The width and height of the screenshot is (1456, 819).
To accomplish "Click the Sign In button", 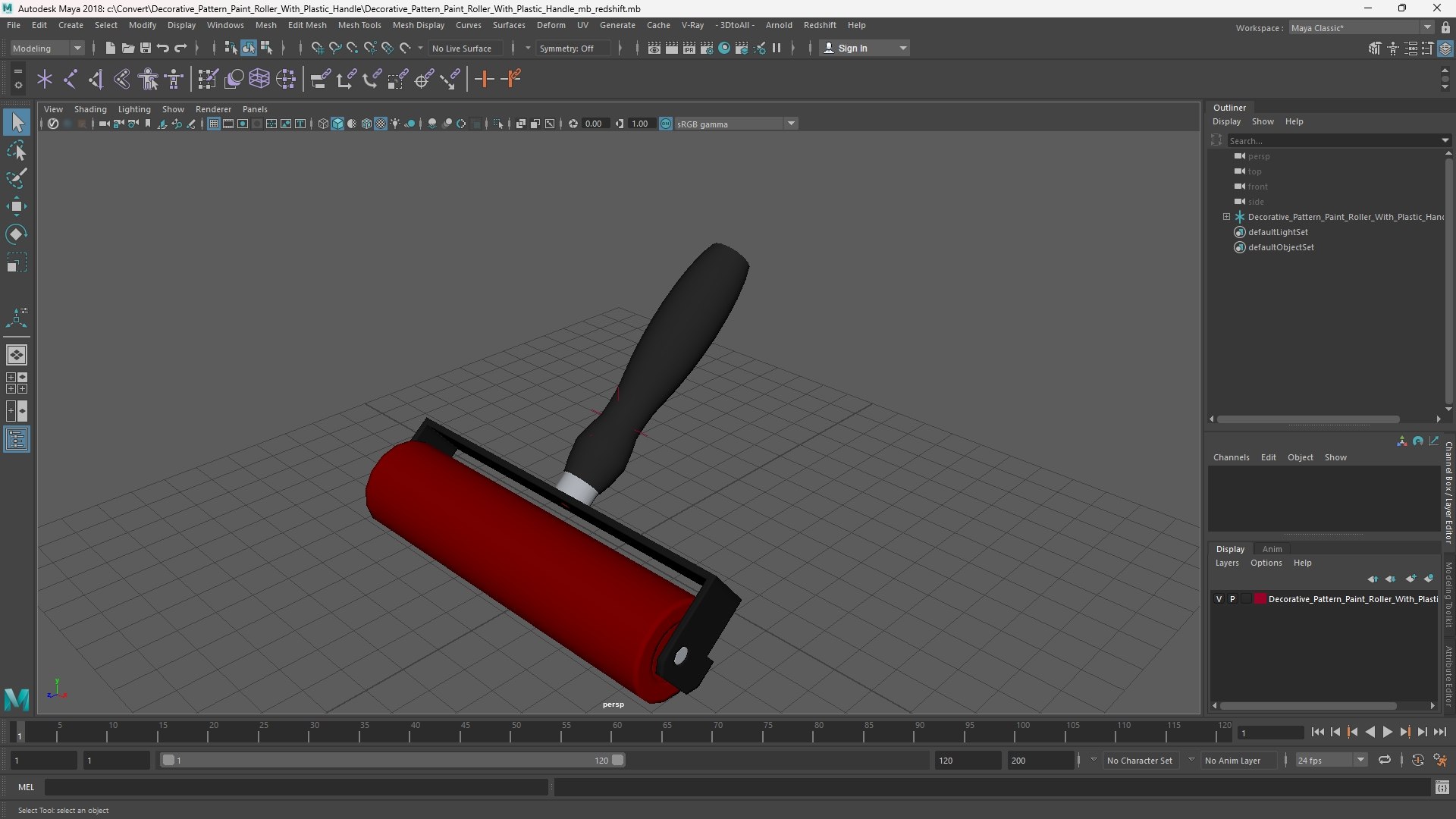I will pyautogui.click(x=864, y=48).
